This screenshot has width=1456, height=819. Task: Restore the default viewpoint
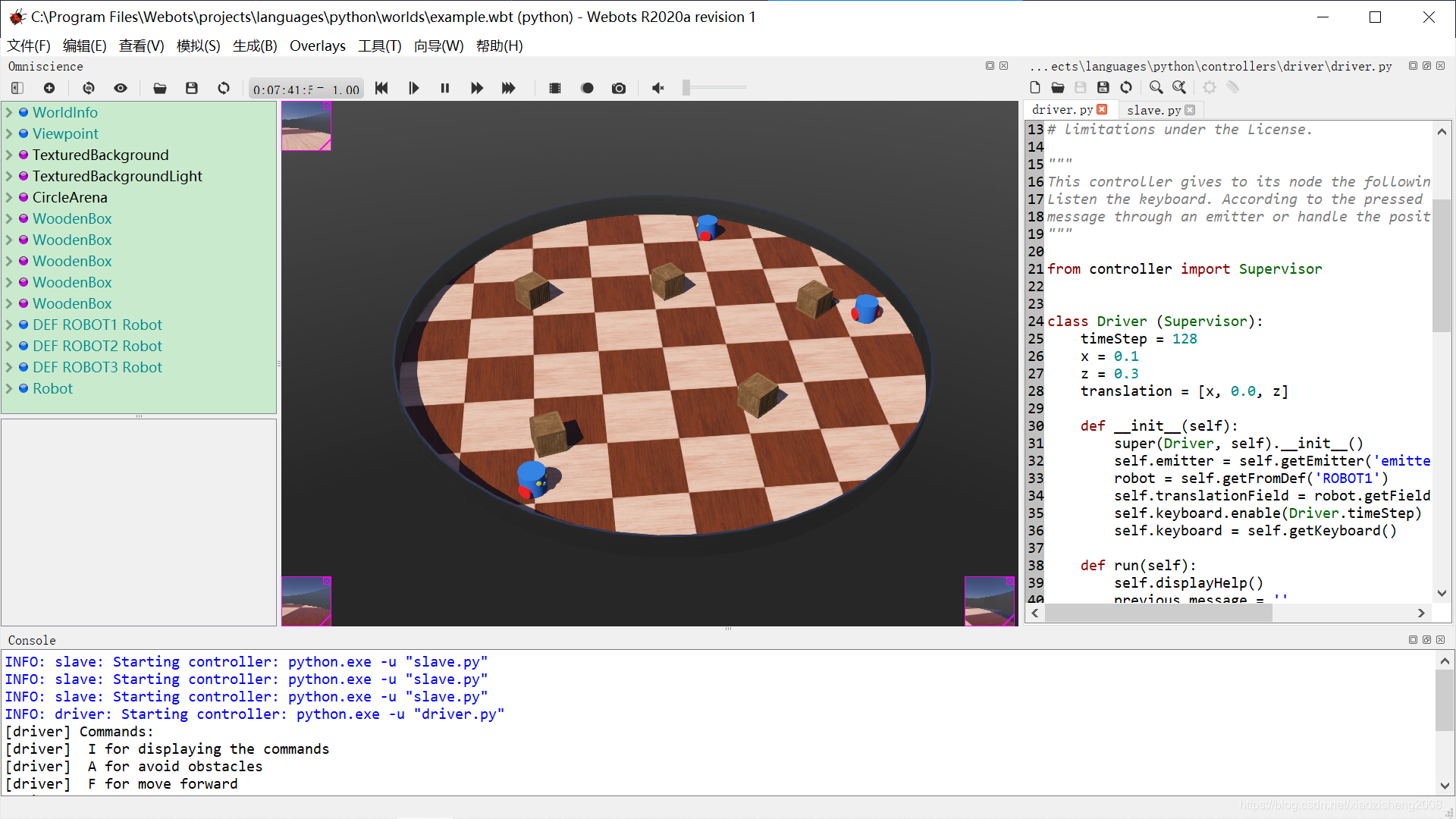(x=89, y=88)
